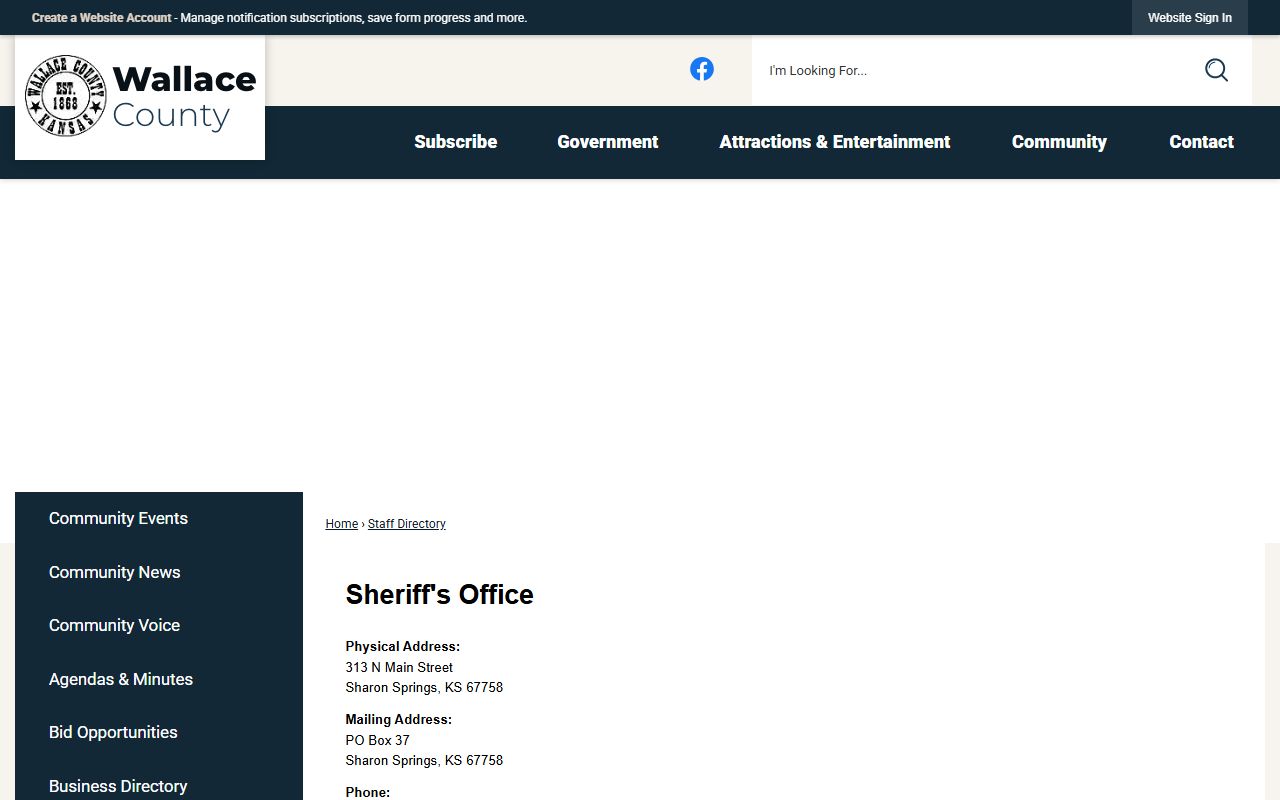The height and width of the screenshot is (800, 1280).
Task: Open Staff Directory breadcrumb link
Action: point(407,524)
